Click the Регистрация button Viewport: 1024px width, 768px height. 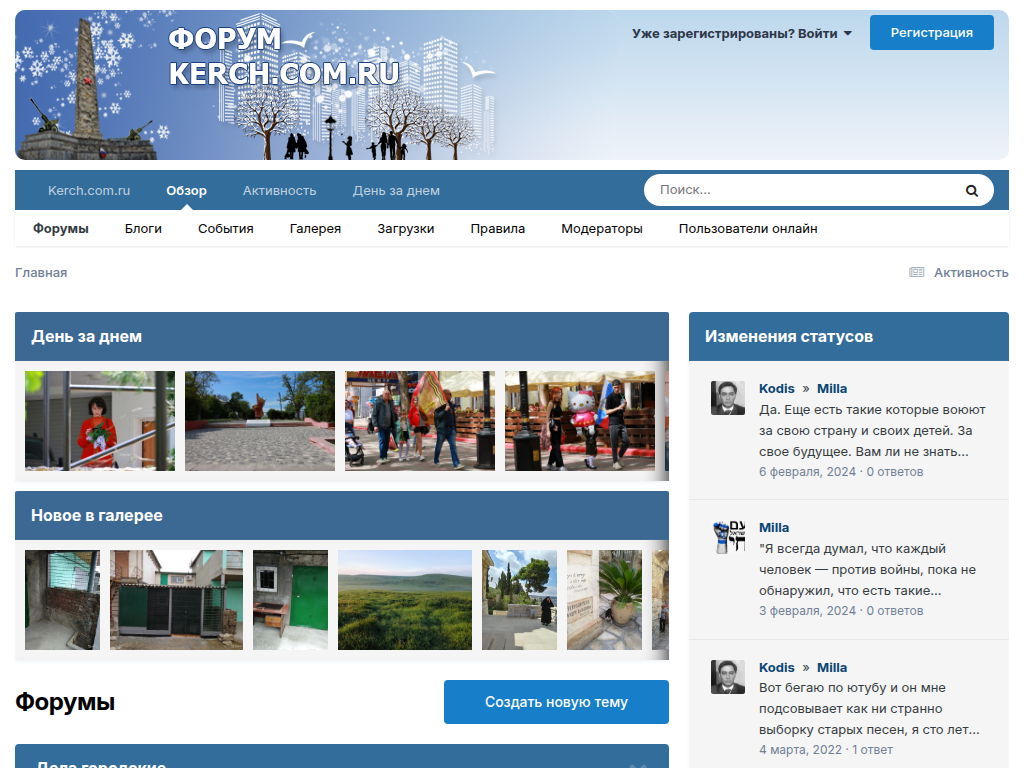[x=931, y=32]
